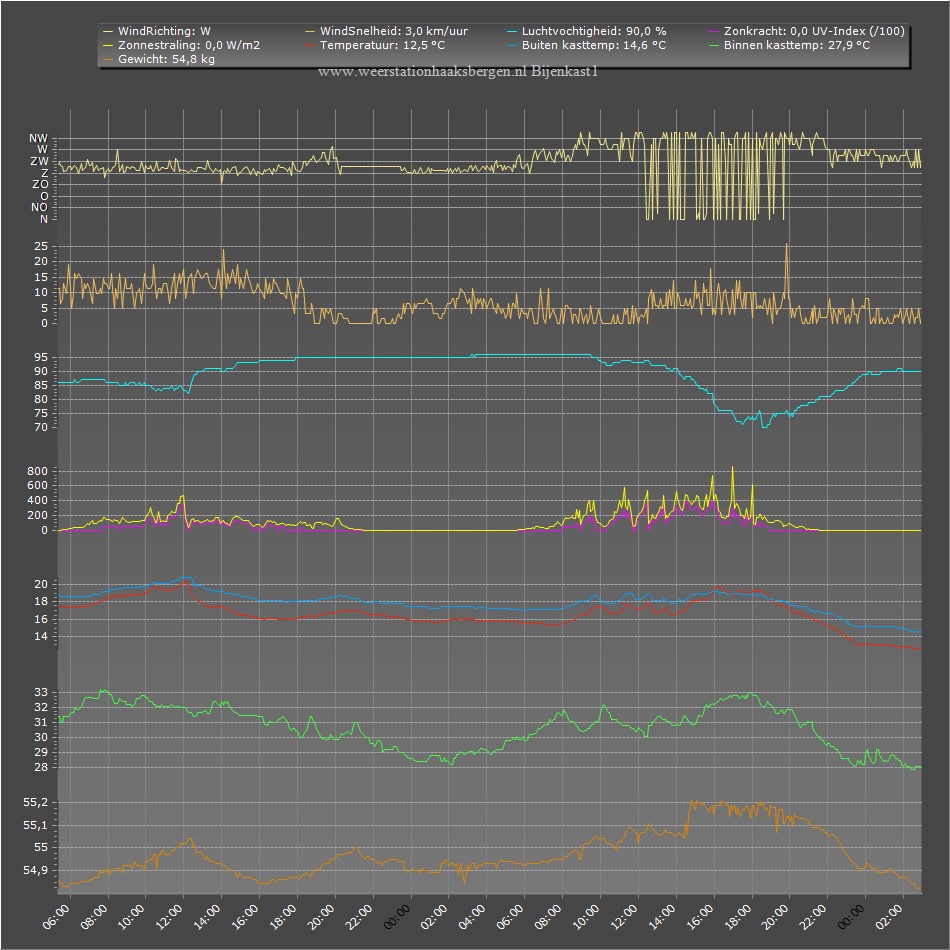The image size is (950, 950).
Task: Select the Zonkracht: 0,0 UV-Index legend entry
Action: (806, 31)
